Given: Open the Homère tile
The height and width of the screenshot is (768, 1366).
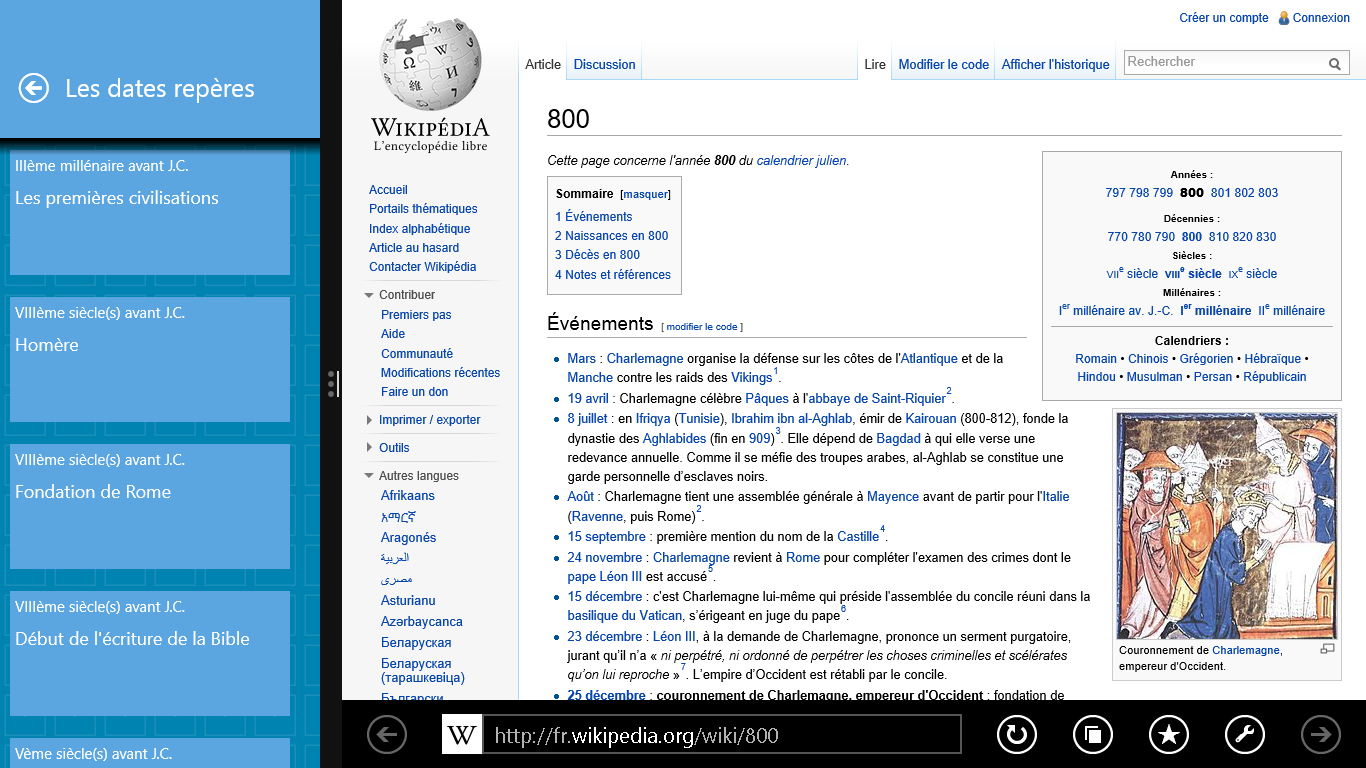Looking at the screenshot, I should pyautogui.click(x=150, y=360).
